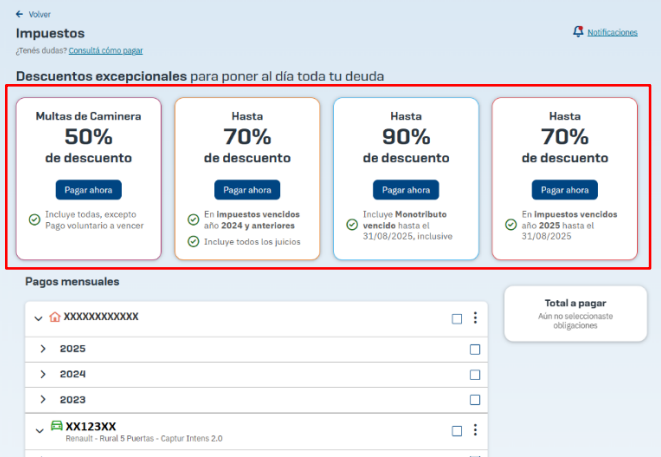Collapse the XX123XX vehicle section chevron
Image resolution: width=661 pixels, height=457 pixels.
tap(39, 430)
